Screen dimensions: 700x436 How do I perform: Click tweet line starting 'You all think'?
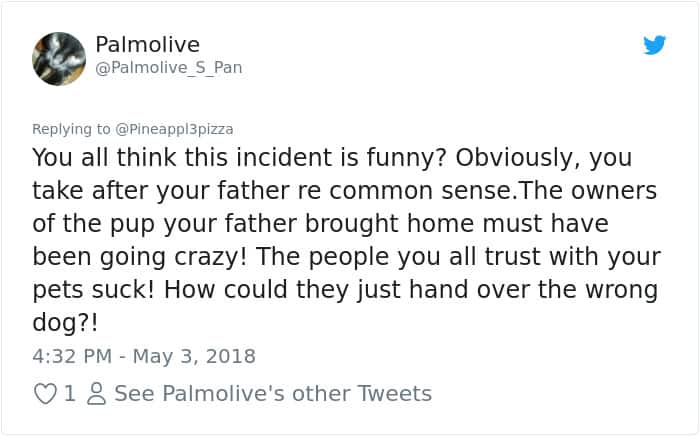(331, 159)
